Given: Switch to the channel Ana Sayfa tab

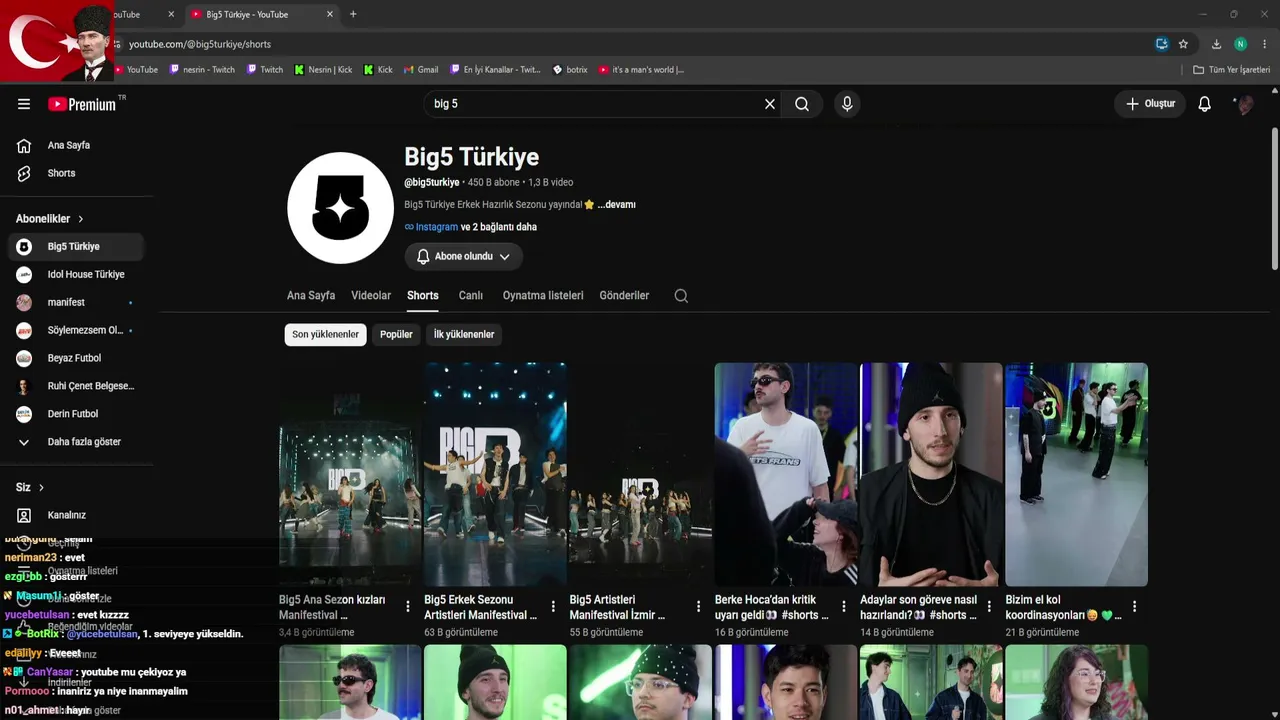Looking at the screenshot, I should 311,296.
